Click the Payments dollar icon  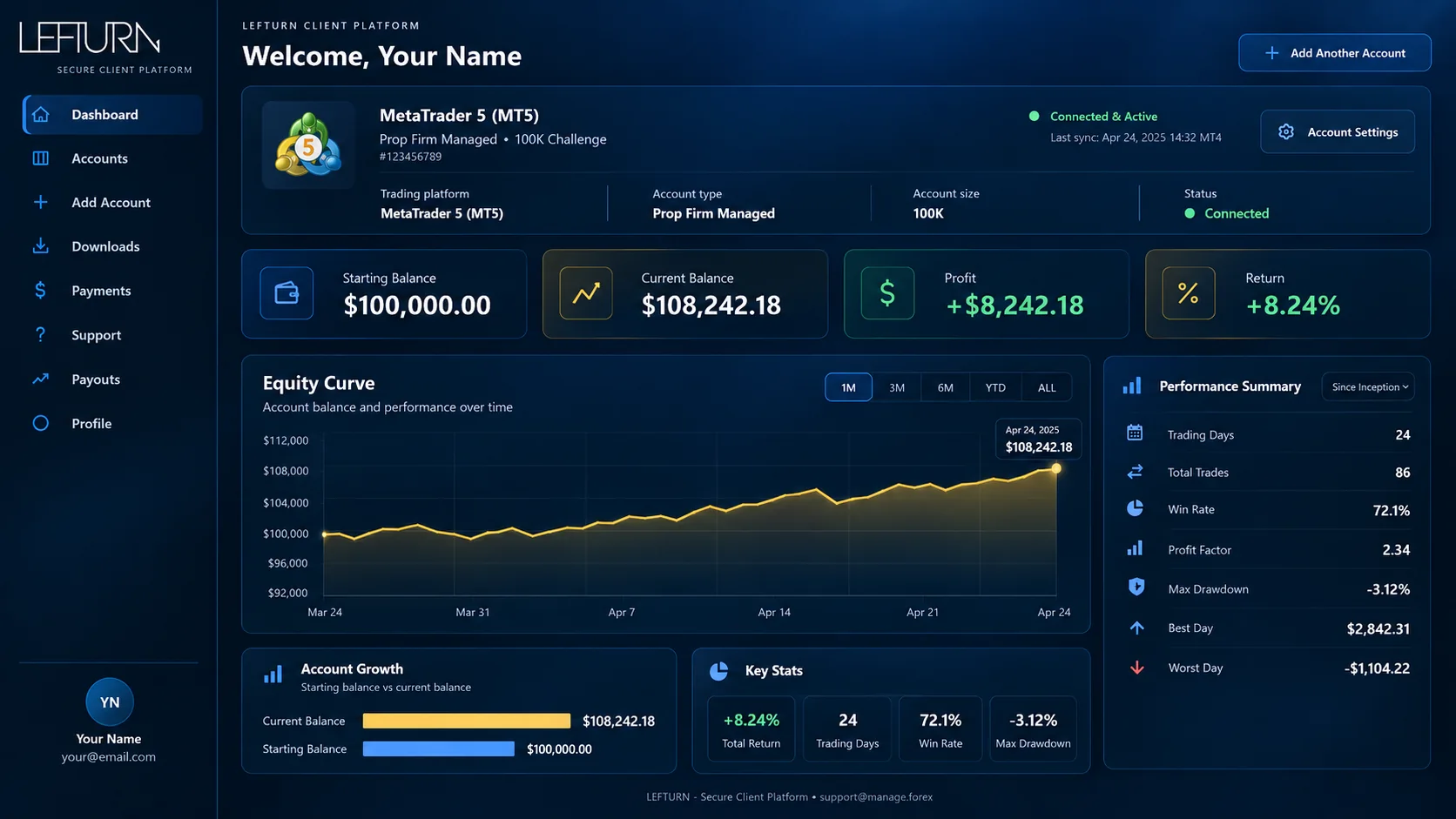click(40, 291)
